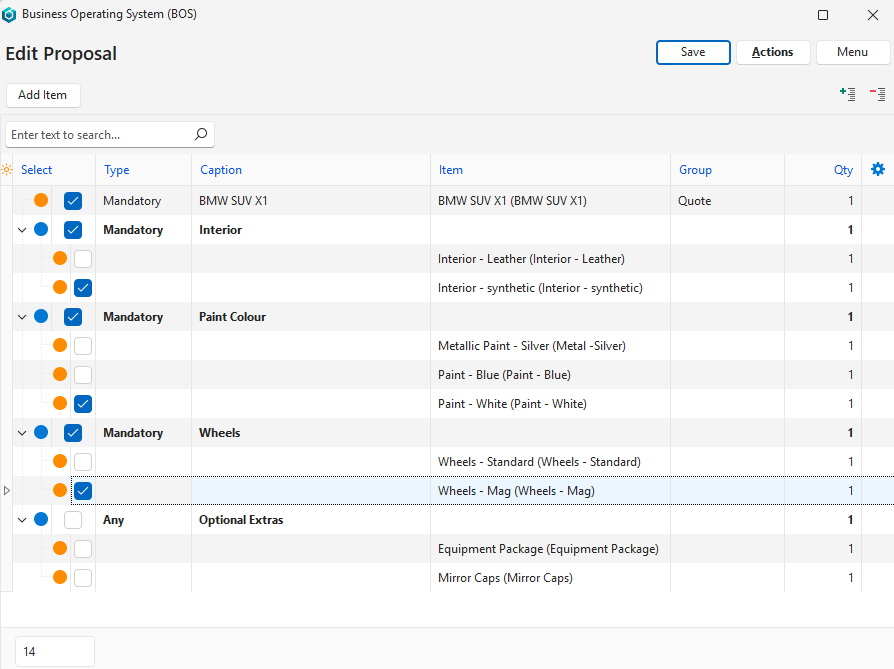Focus the search text field
This screenshot has width=894, height=669.
[97, 134]
